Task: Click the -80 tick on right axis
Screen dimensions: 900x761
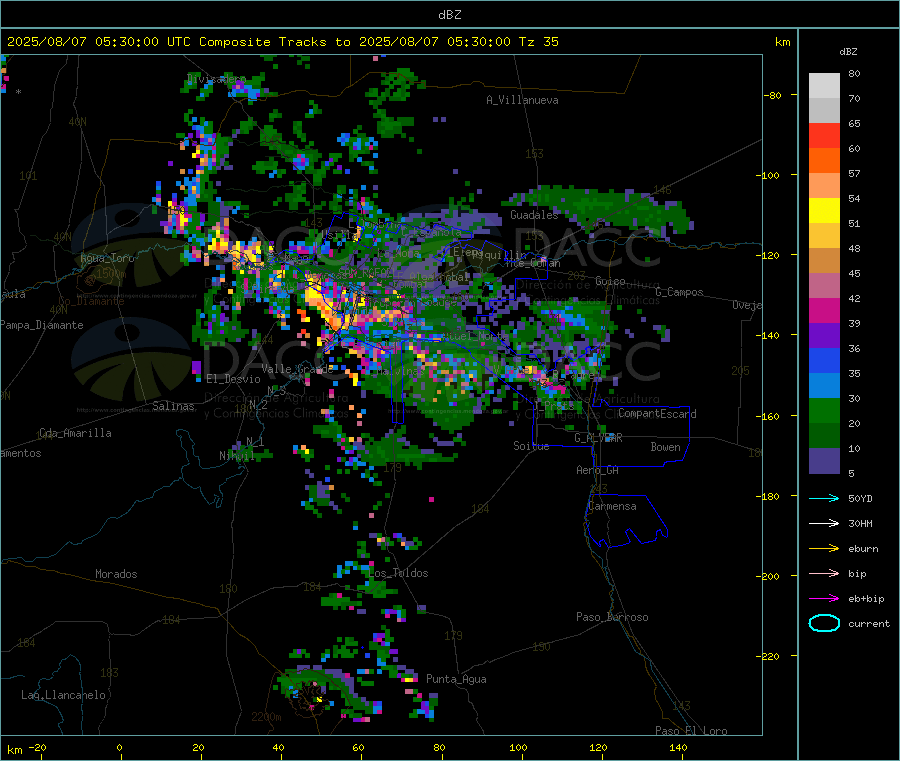Action: pyautogui.click(x=773, y=95)
